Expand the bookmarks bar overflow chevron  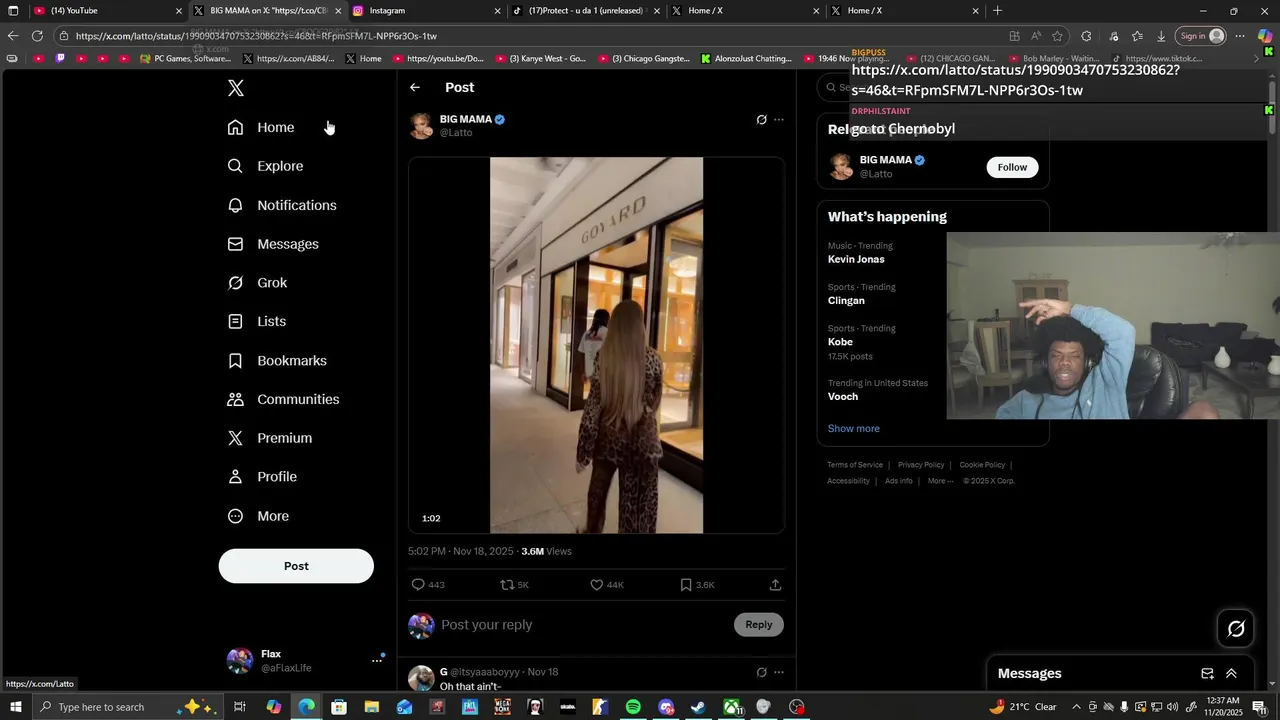[1257, 59]
